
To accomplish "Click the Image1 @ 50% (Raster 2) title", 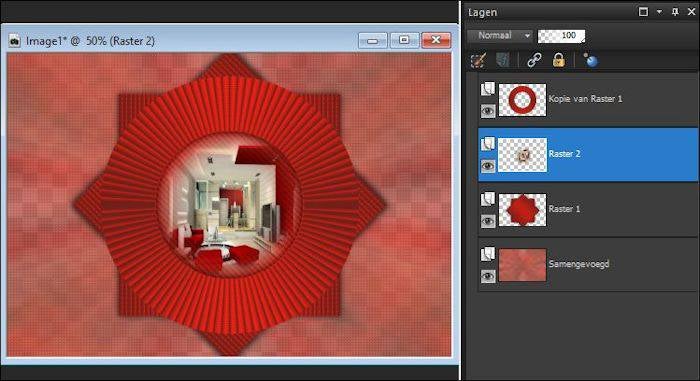I will point(90,41).
